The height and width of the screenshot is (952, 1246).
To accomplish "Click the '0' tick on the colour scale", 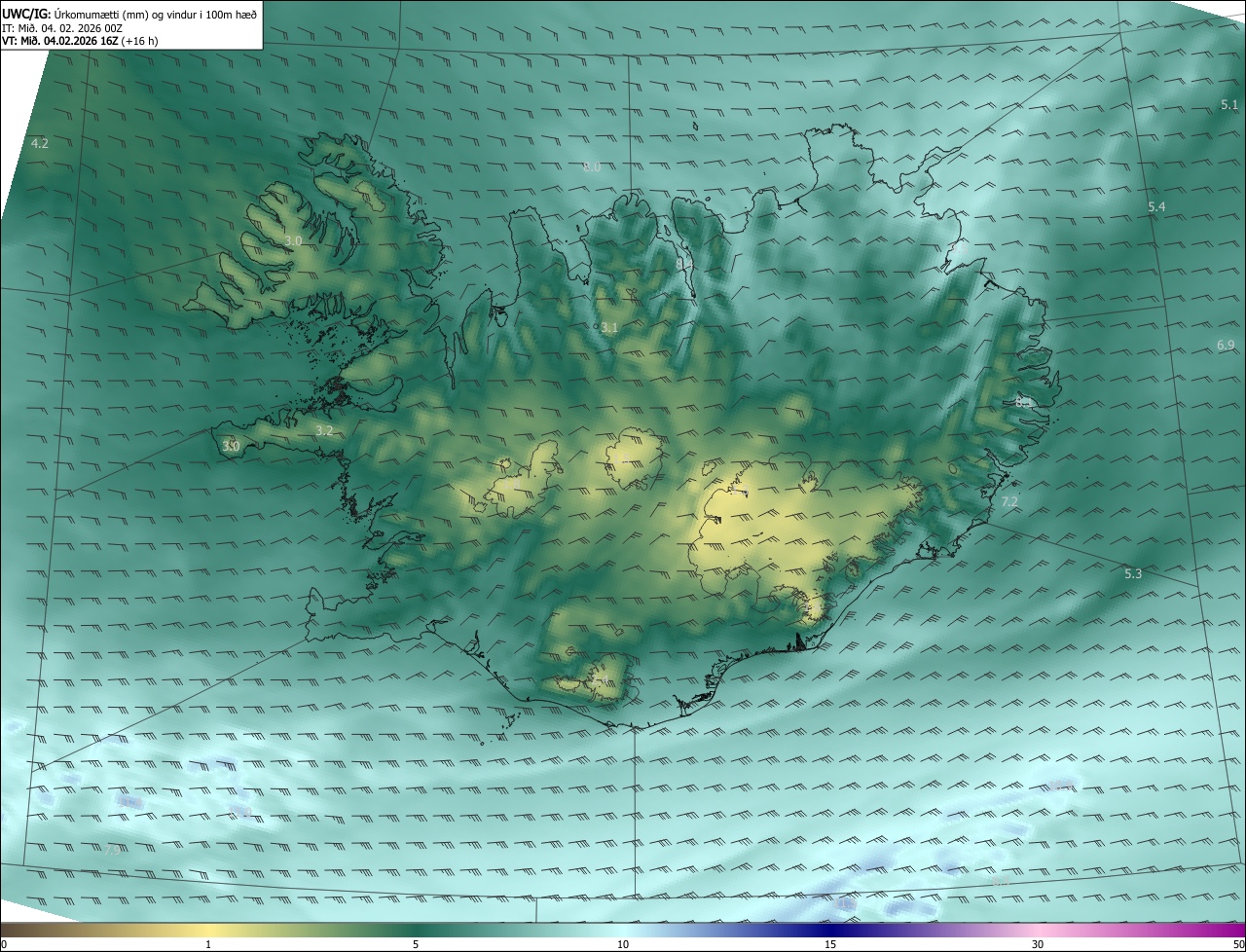I will (4, 944).
